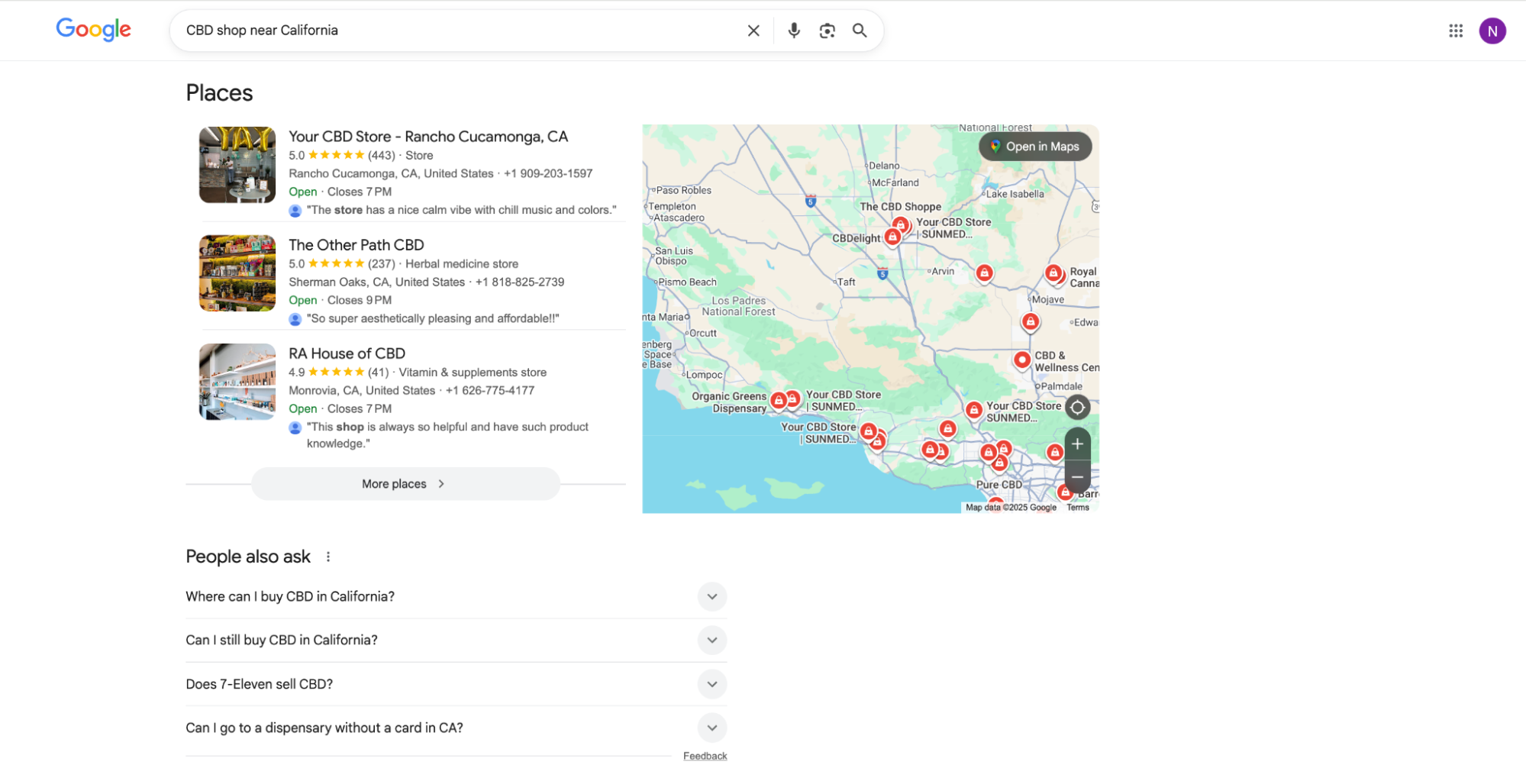The width and height of the screenshot is (1526, 784).
Task: Expand "Can I still buy CBD in California?"
Action: click(x=711, y=640)
